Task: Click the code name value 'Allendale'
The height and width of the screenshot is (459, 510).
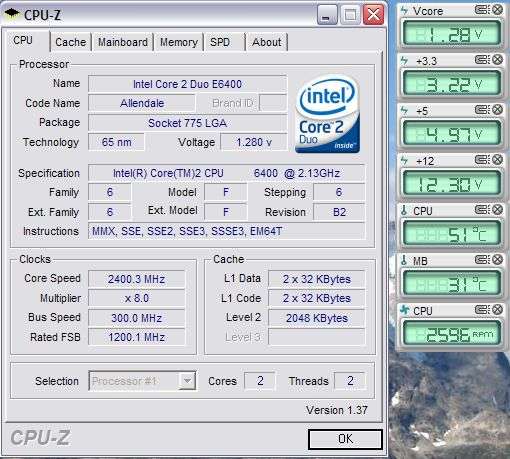Action: click(142, 103)
